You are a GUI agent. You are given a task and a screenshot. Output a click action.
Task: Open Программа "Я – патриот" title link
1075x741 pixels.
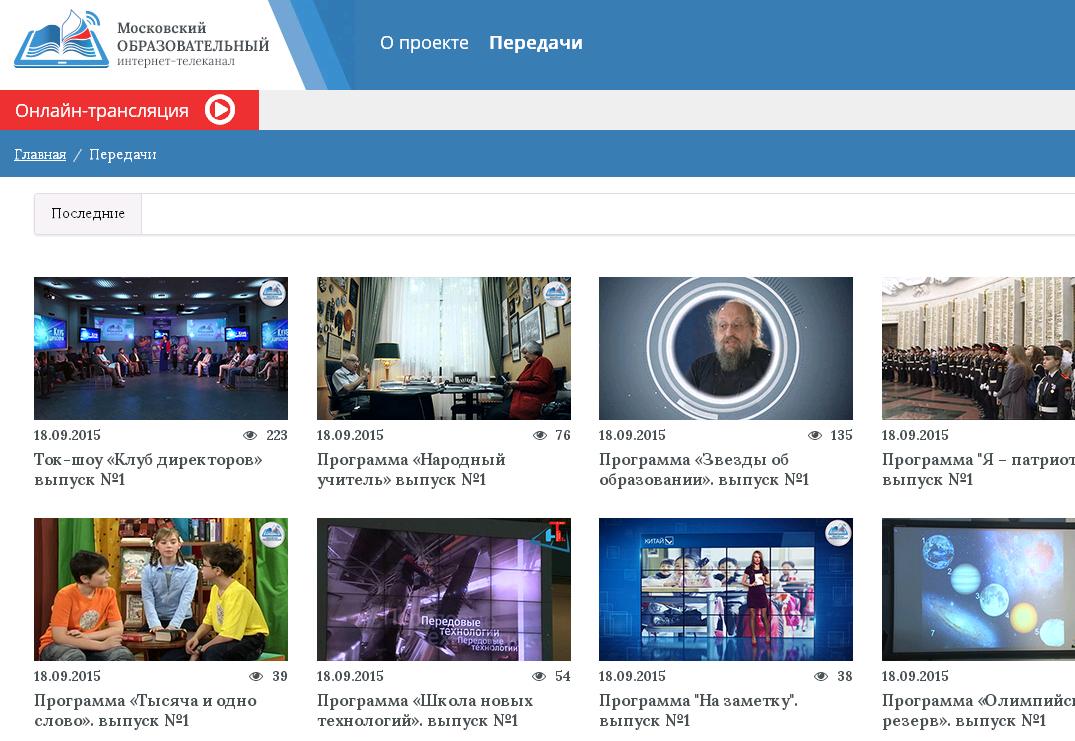tap(978, 470)
